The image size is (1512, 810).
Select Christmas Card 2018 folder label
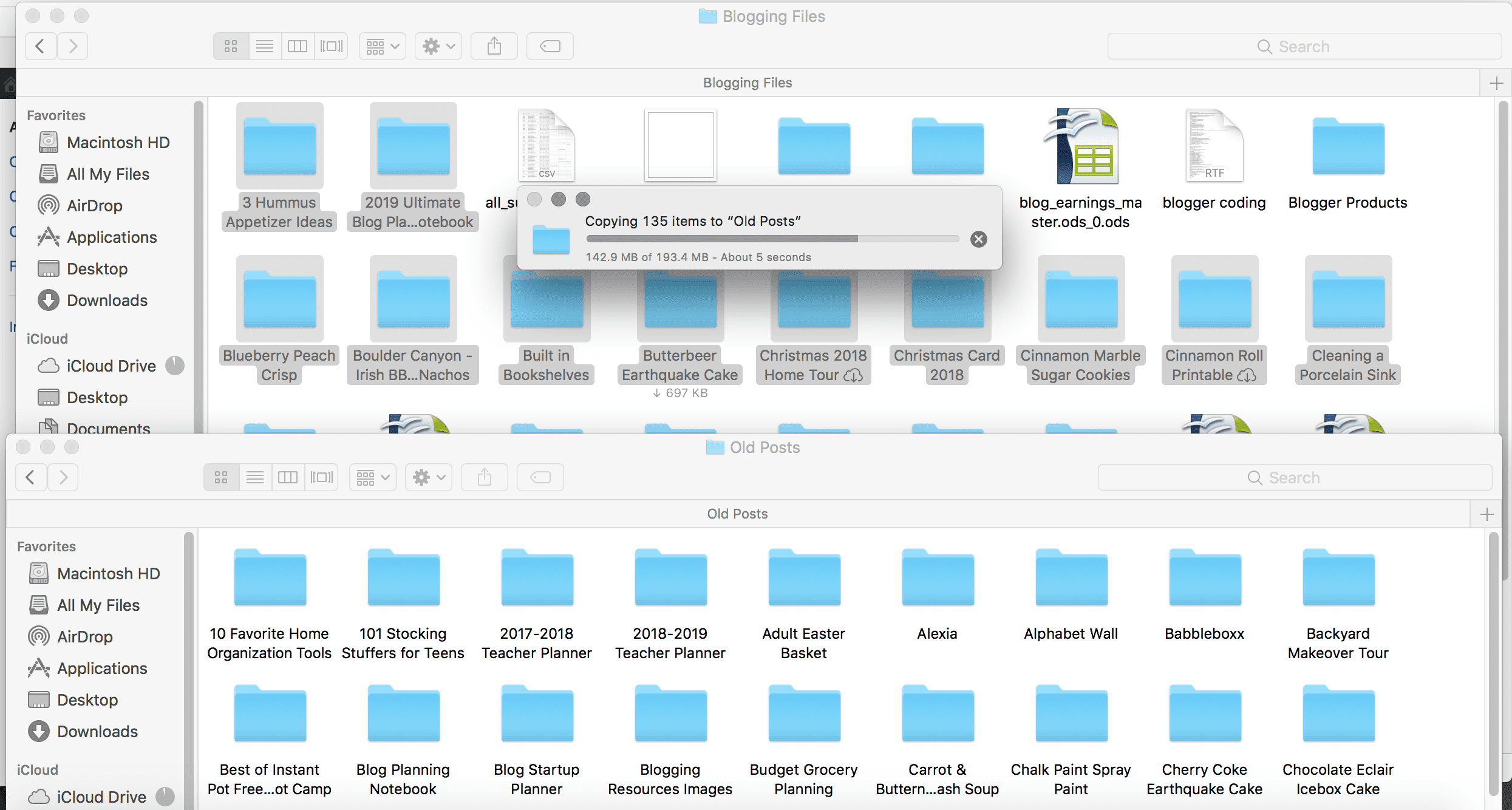(947, 365)
